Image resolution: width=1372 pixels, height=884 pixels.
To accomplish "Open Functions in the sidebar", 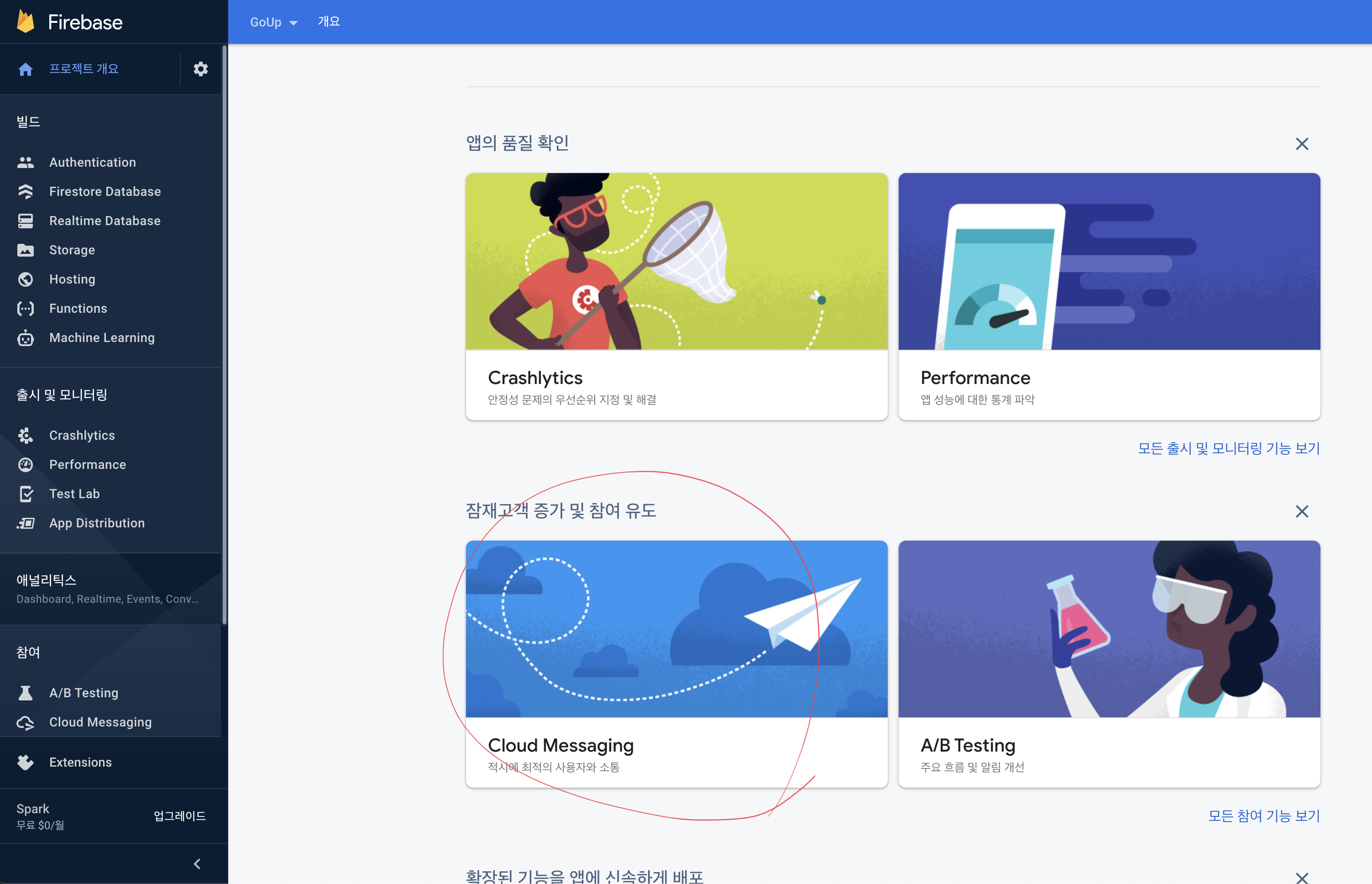I will [x=78, y=309].
